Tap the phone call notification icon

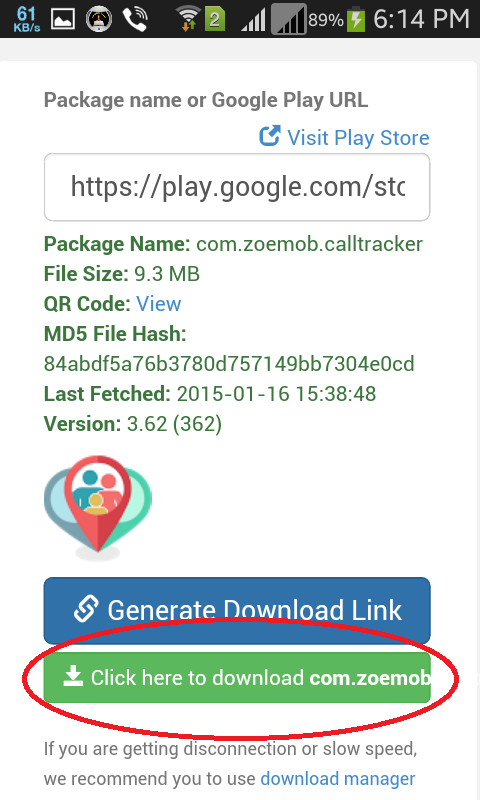tap(135, 20)
